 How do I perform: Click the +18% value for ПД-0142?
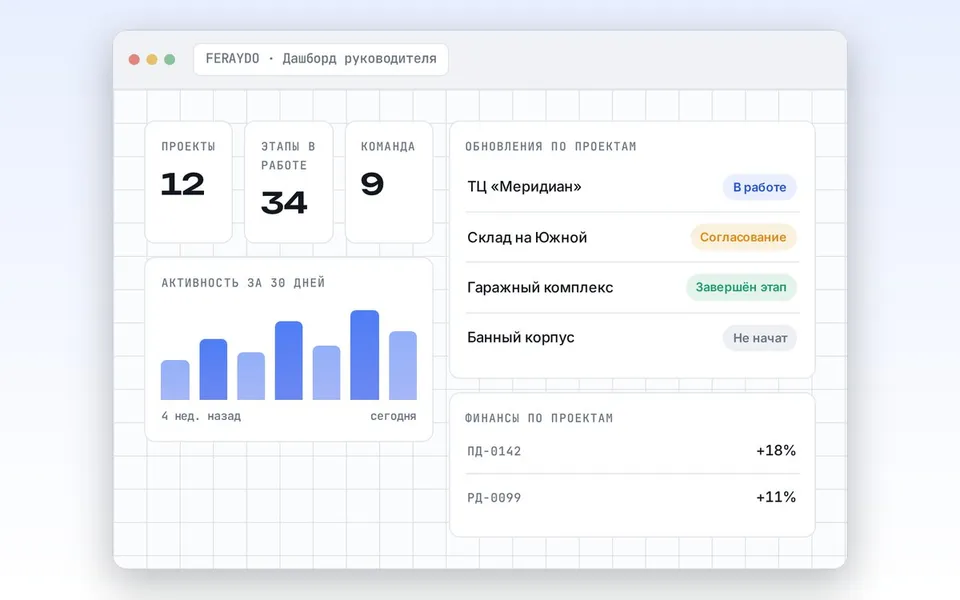(776, 451)
